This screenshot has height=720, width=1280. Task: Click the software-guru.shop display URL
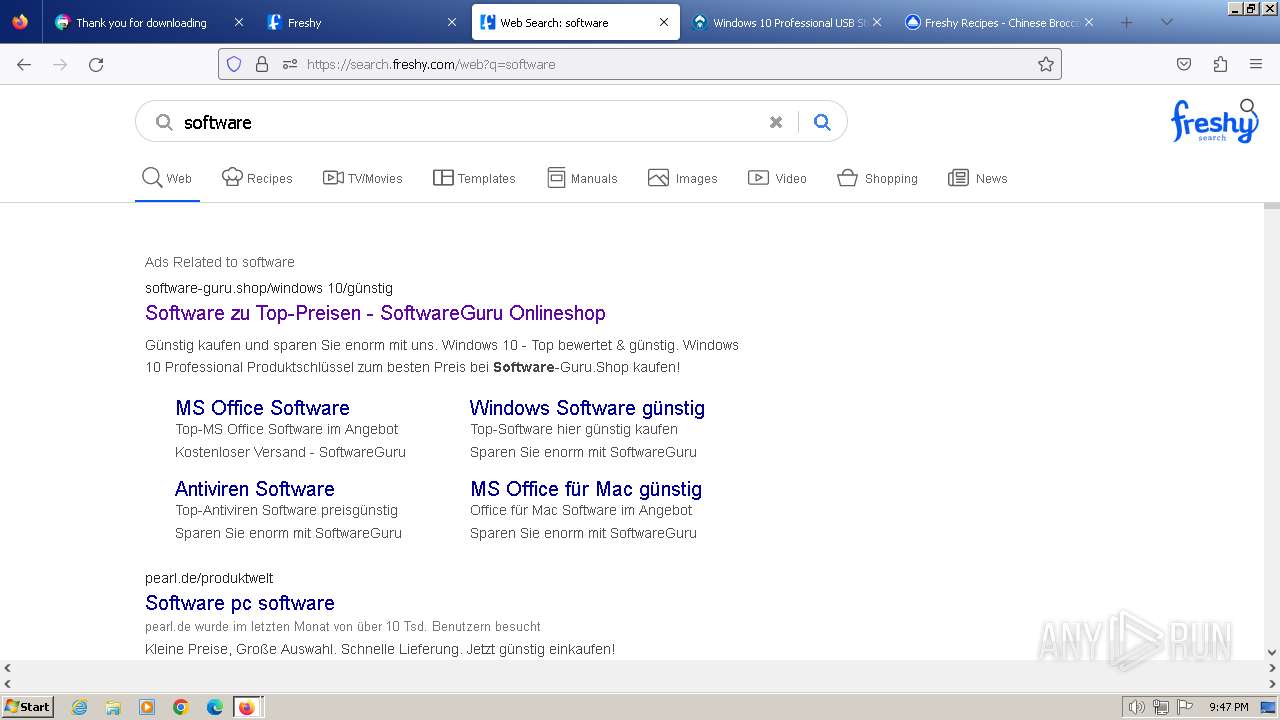(269, 288)
